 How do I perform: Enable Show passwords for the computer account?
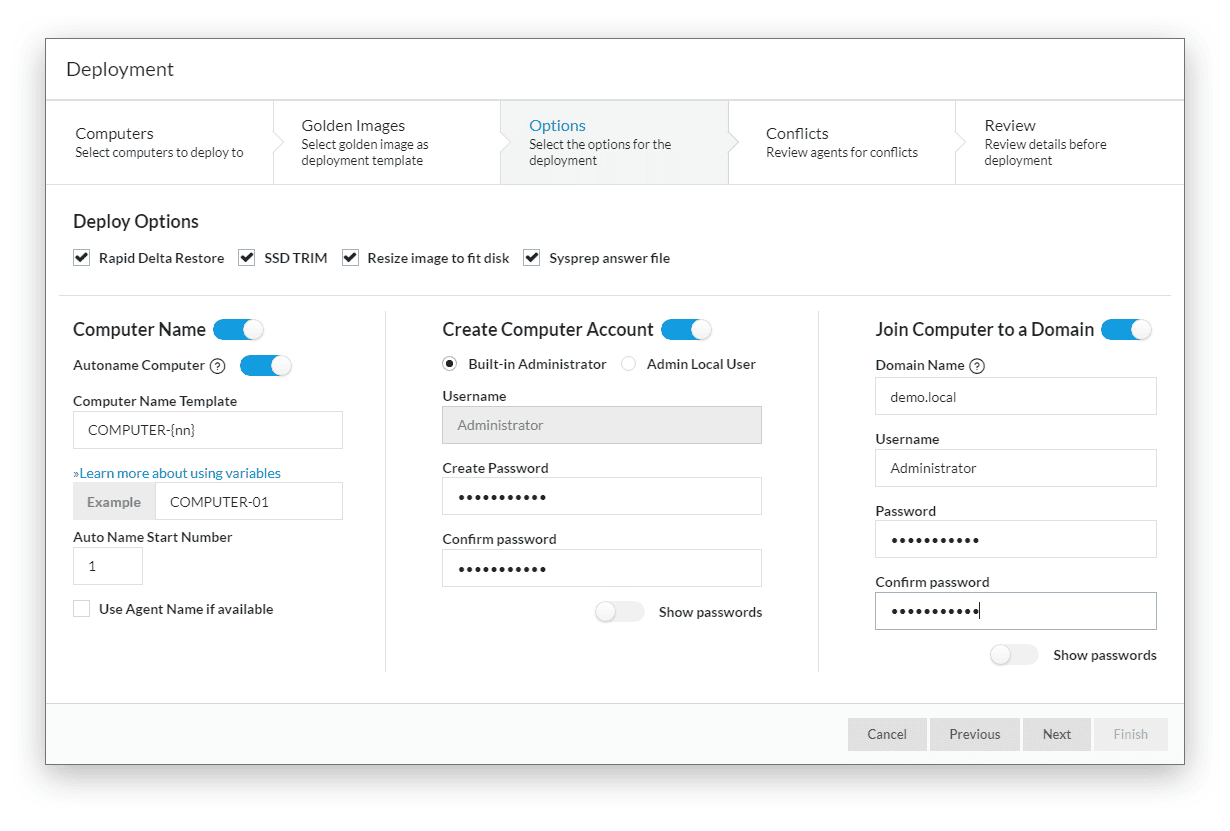[x=619, y=611]
